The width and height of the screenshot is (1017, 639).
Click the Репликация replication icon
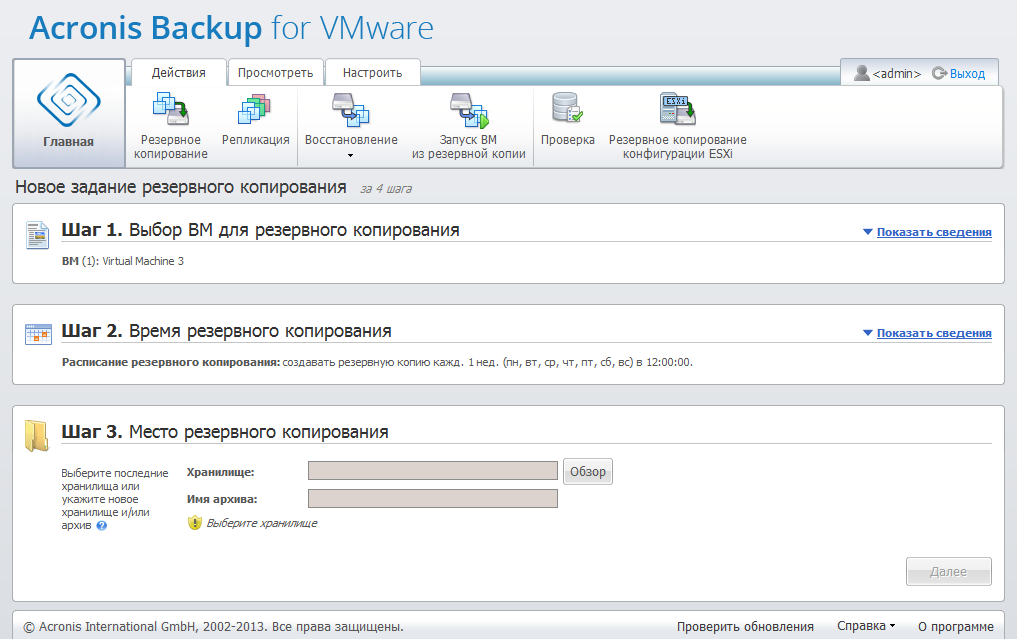254,108
